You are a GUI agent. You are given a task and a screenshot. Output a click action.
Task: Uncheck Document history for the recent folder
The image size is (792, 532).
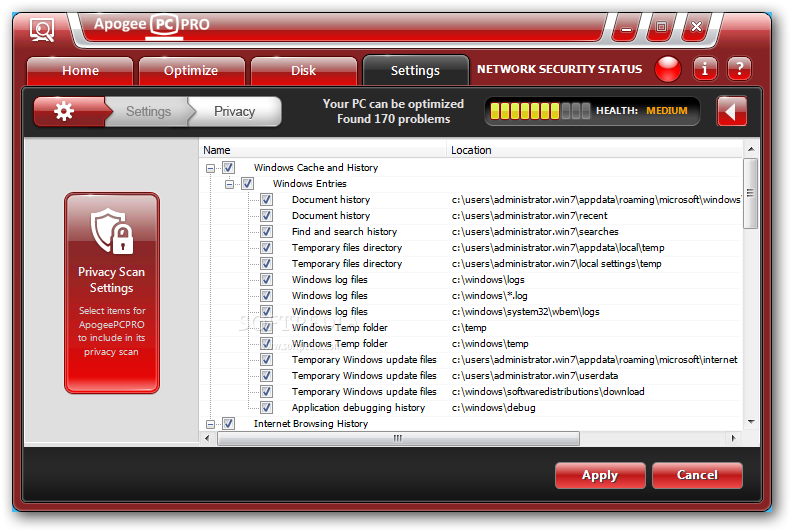pos(266,216)
